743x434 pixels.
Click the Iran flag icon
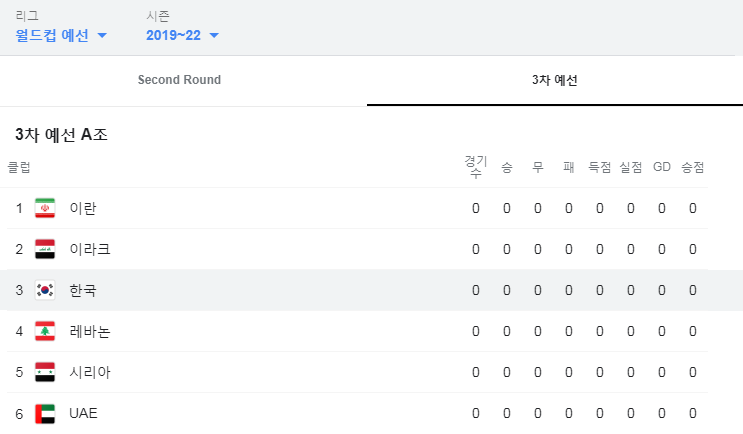45,208
